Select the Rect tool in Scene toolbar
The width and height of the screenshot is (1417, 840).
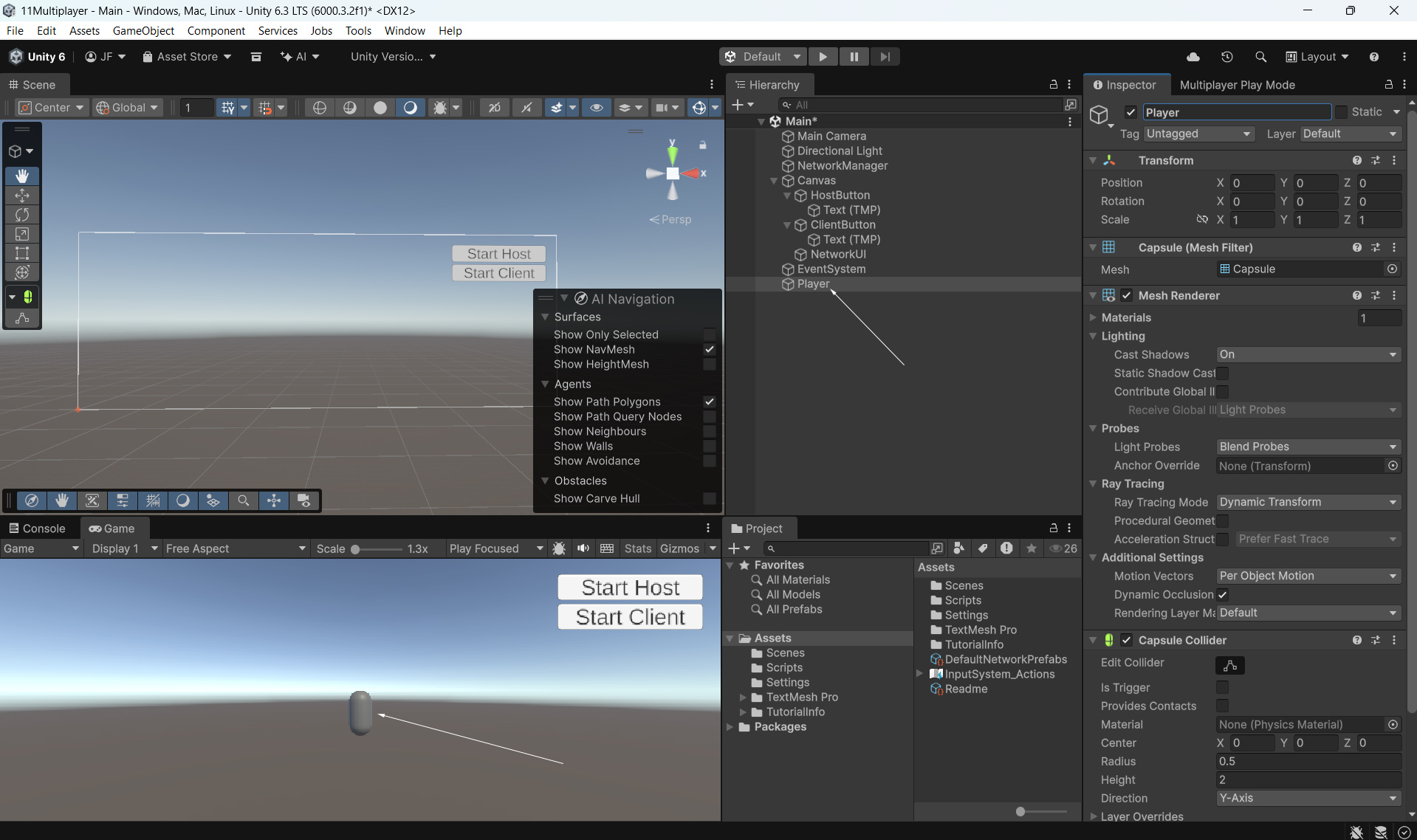[x=22, y=253]
